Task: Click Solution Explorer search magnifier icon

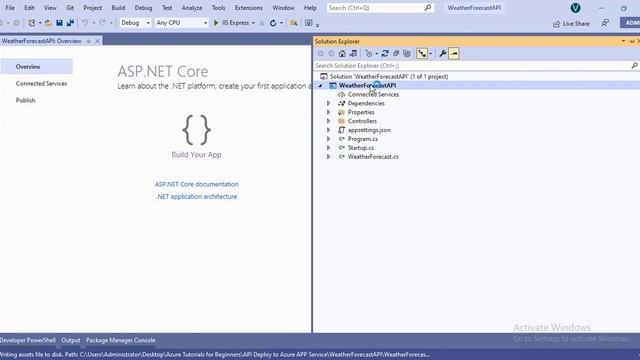Action: click(x=634, y=66)
